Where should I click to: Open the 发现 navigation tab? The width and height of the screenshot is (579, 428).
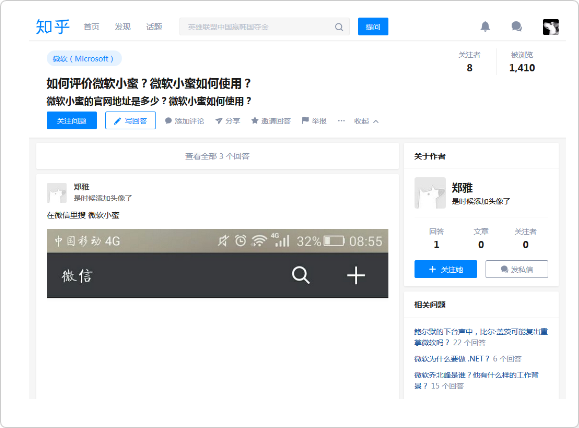(123, 27)
